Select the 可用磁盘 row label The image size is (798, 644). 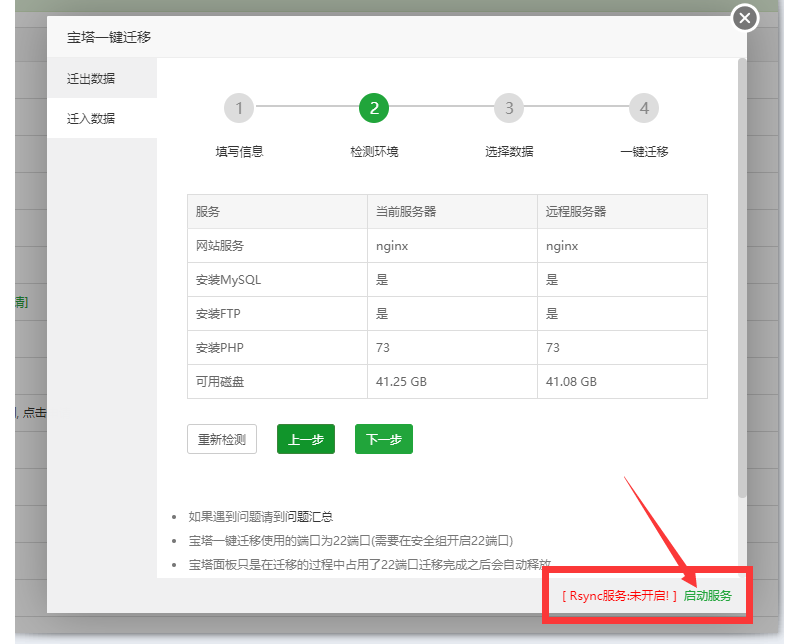pos(220,382)
